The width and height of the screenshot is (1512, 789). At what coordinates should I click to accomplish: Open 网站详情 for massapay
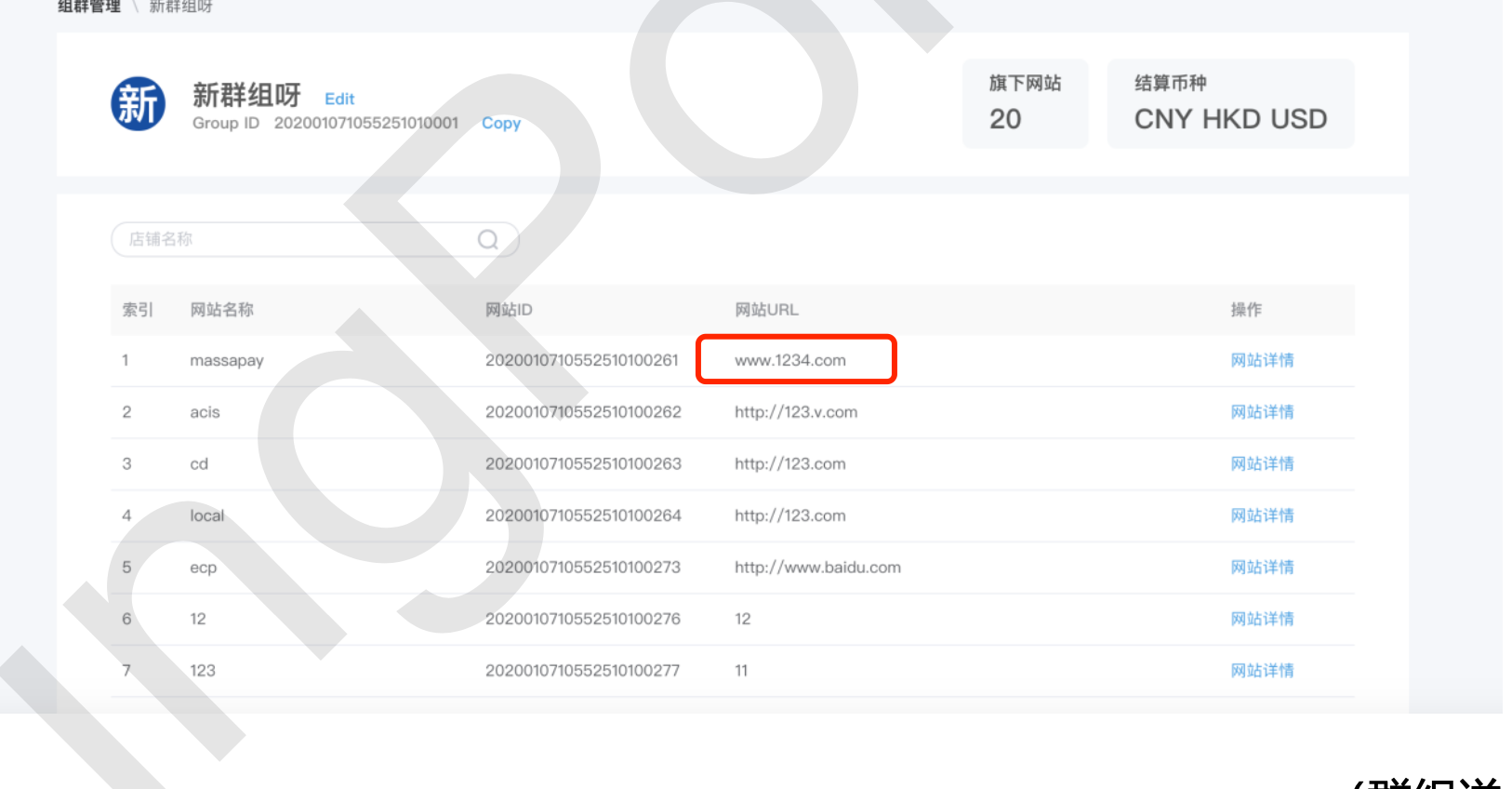pyautogui.click(x=1262, y=360)
